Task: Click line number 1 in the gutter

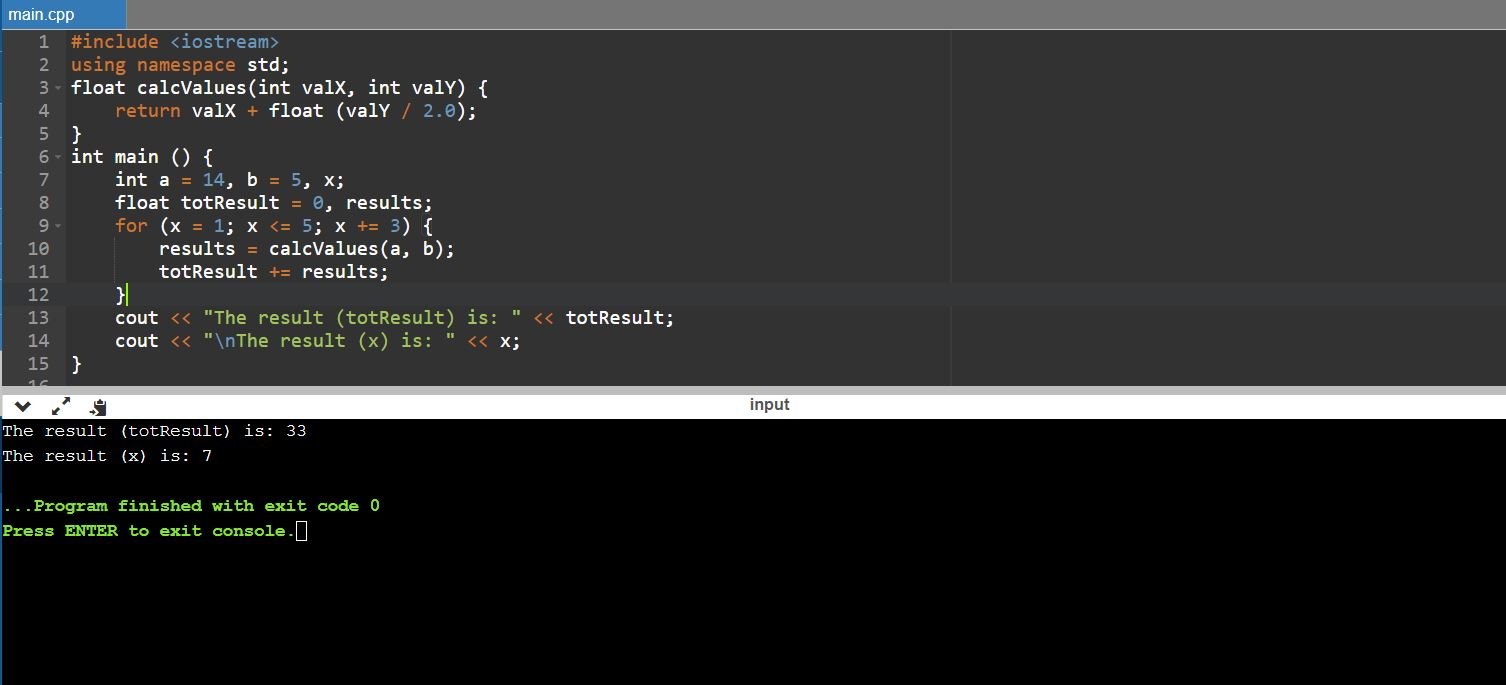Action: [x=43, y=42]
